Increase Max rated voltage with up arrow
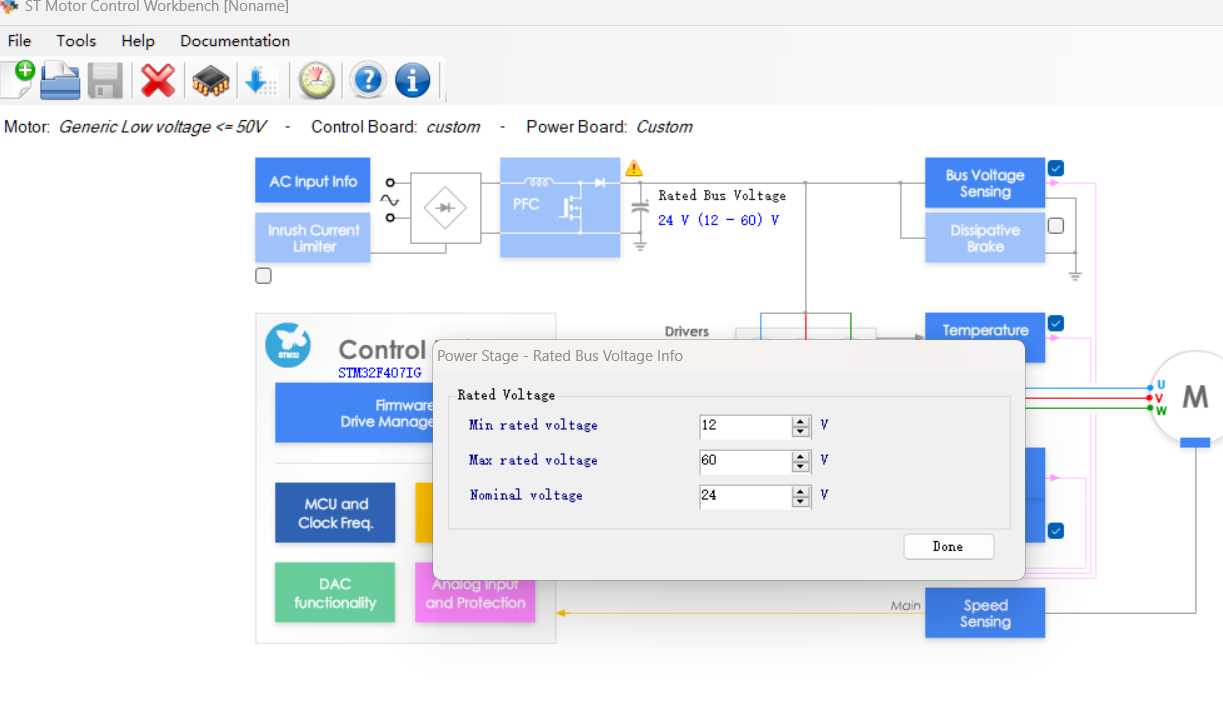 (x=801, y=455)
